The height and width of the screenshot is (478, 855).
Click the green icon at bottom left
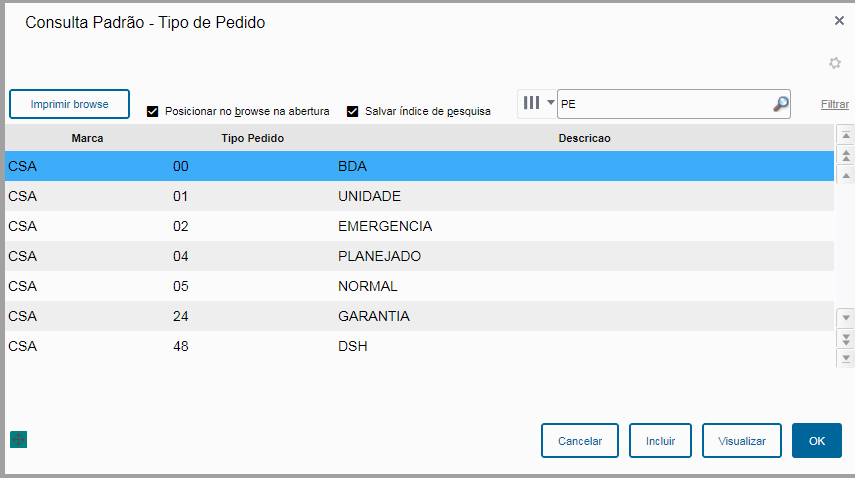coord(18,439)
